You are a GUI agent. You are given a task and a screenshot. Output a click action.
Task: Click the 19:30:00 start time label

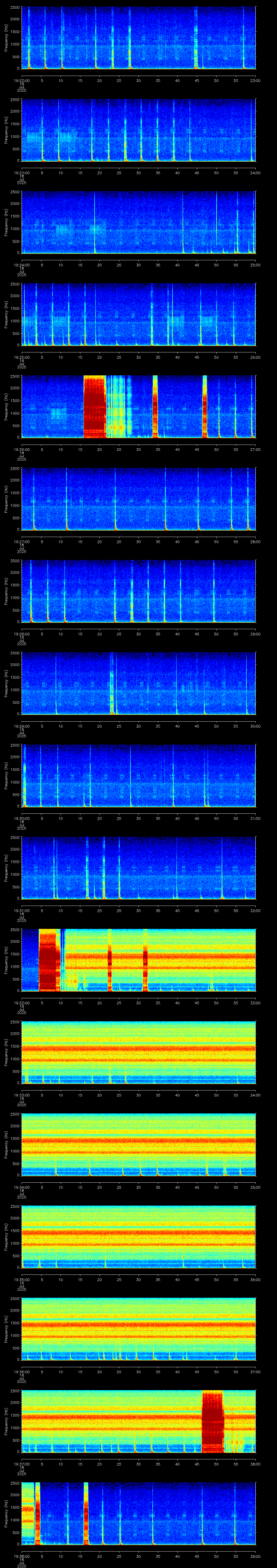[21, 818]
